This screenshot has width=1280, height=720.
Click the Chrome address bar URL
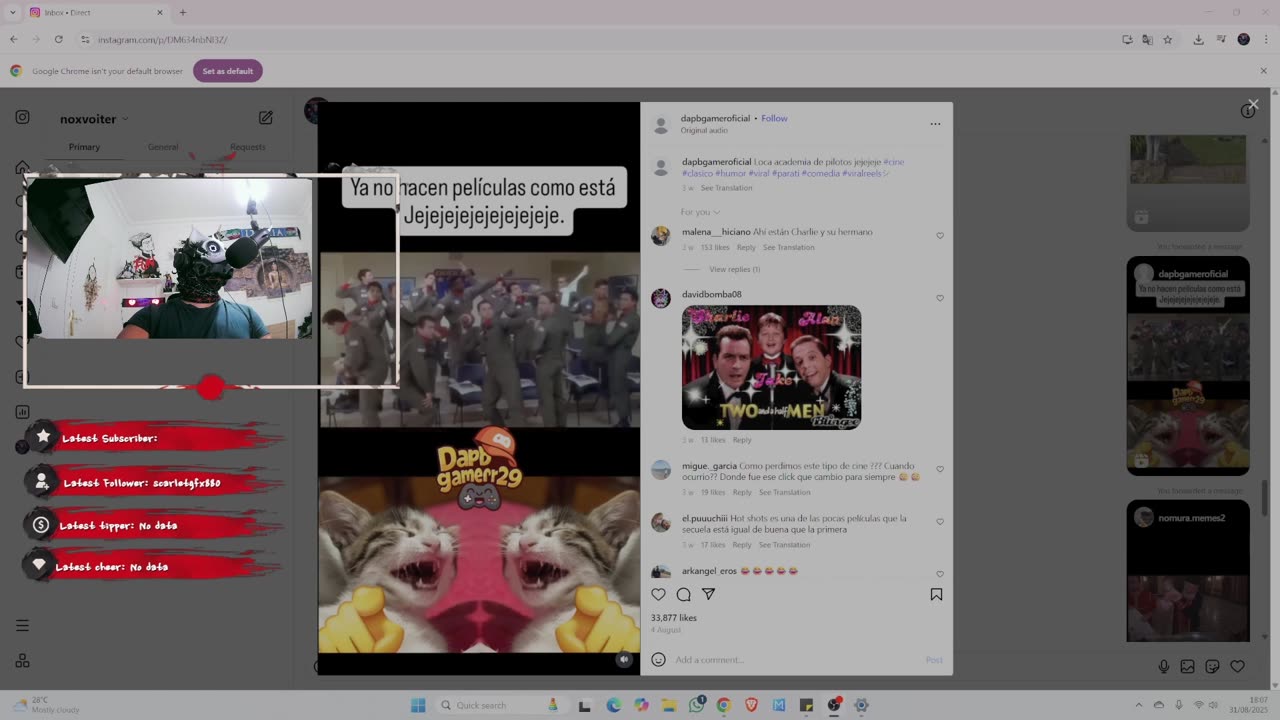(162, 40)
